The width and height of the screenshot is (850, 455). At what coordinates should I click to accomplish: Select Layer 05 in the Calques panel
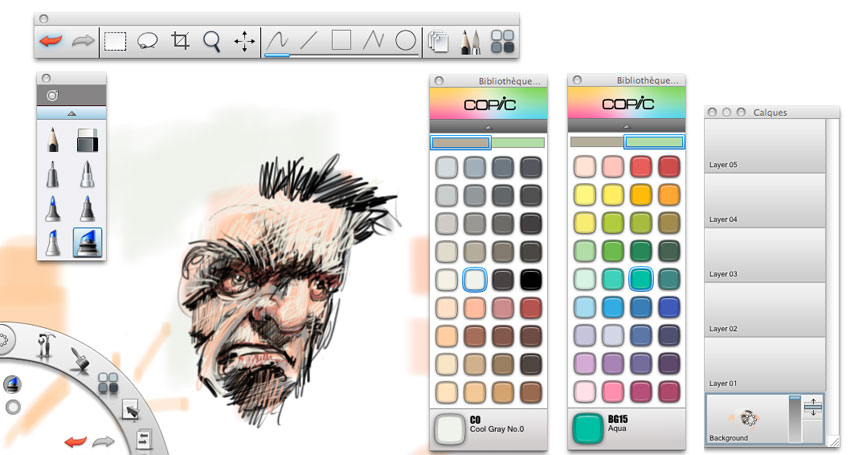pos(764,146)
